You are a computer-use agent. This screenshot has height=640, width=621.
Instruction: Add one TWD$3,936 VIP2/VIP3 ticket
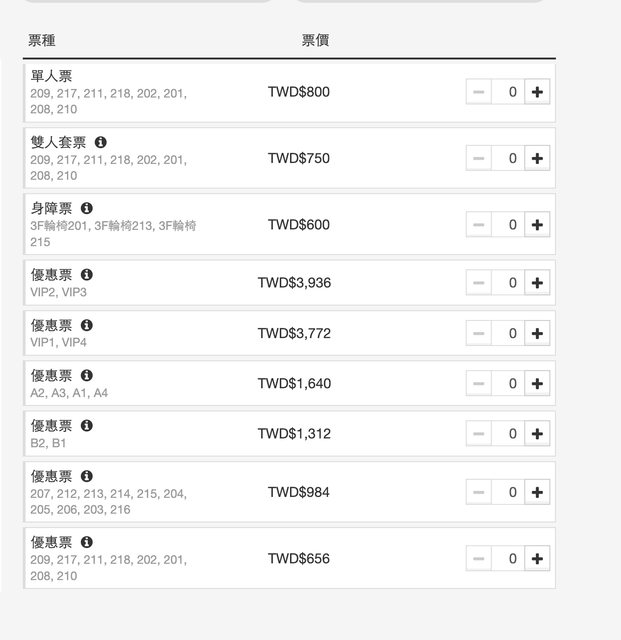[537, 283]
